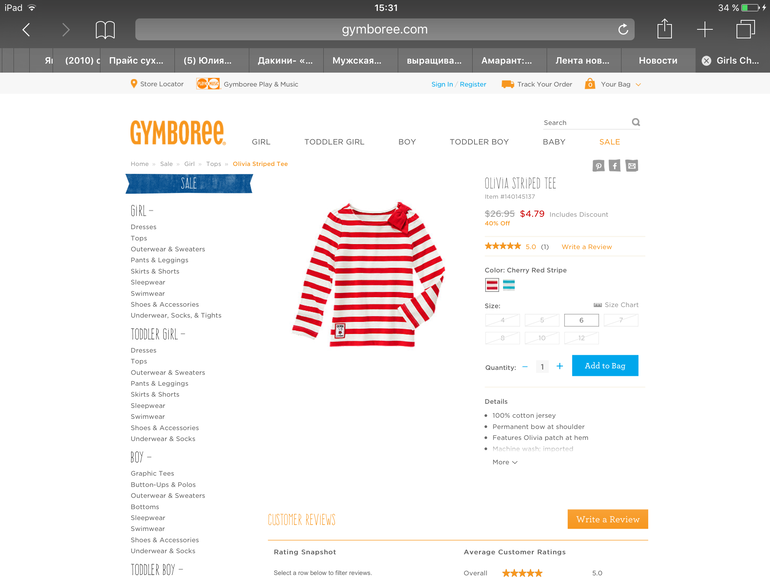Decrease quantity with the minus button
This screenshot has height=578, width=770.
coord(525,366)
